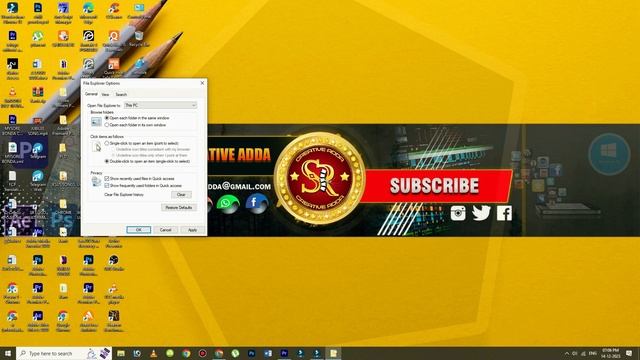Switch to the View tab
Screen dimensions: 640x360
point(105,94)
